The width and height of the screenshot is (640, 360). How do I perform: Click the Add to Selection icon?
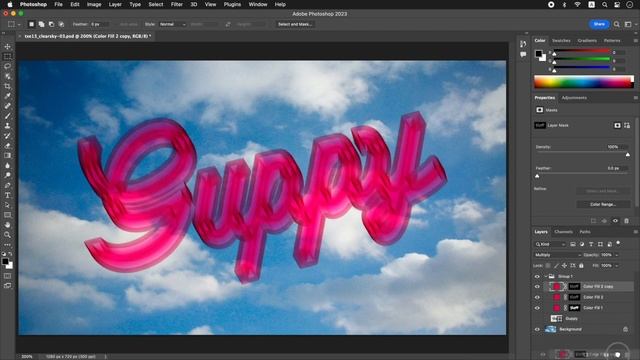pyautogui.click(x=41, y=24)
